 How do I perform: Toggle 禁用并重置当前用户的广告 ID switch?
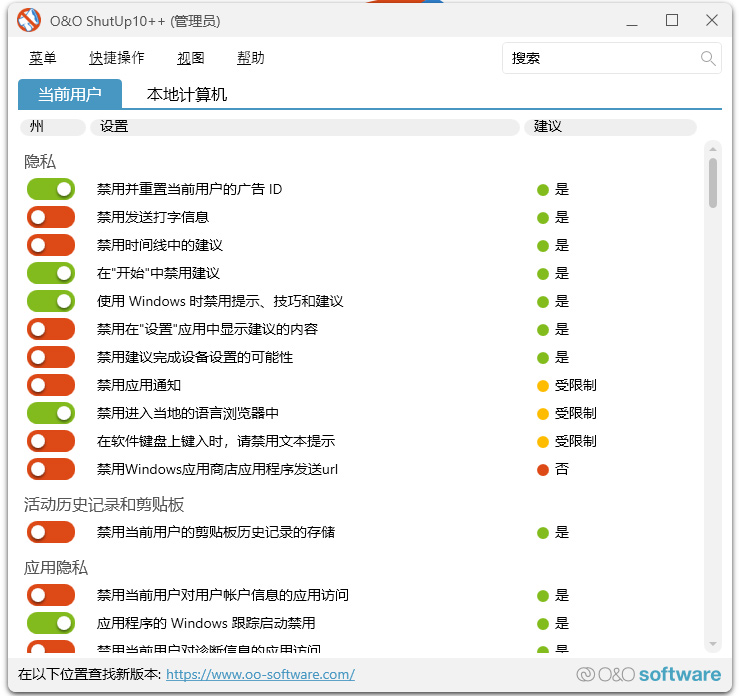click(x=51, y=189)
